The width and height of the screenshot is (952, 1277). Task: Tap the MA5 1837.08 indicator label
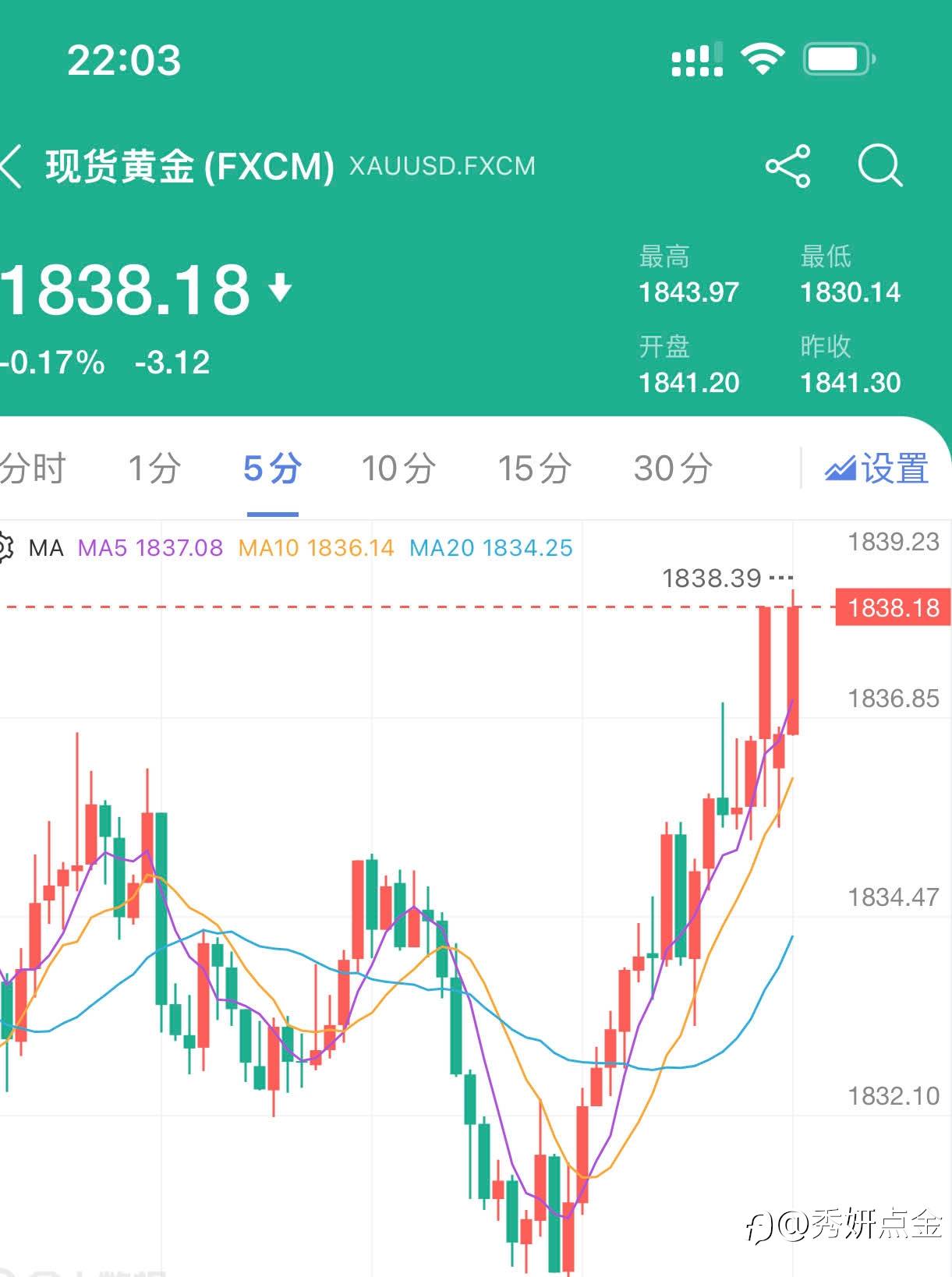tap(150, 548)
